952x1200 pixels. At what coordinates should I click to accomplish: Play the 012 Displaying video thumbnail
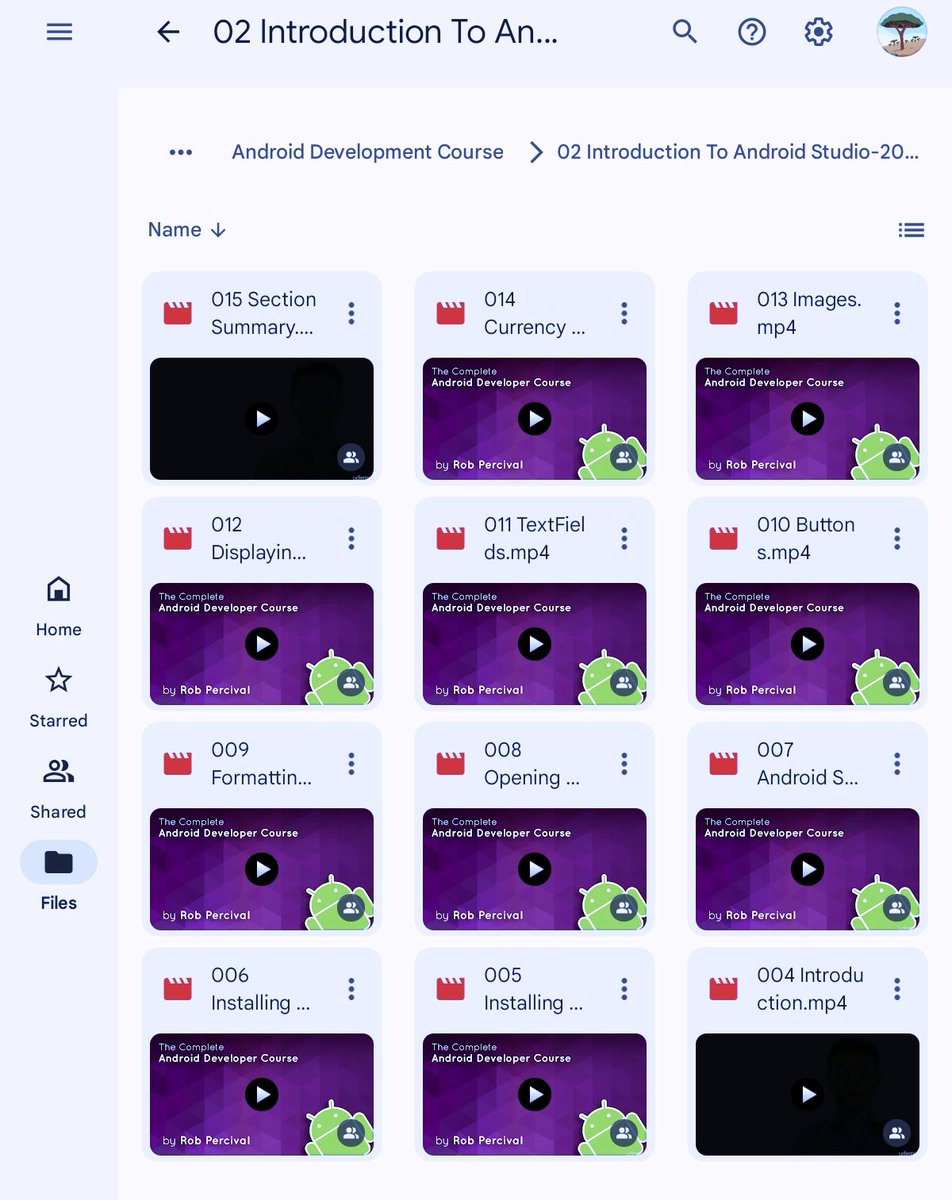click(x=262, y=644)
